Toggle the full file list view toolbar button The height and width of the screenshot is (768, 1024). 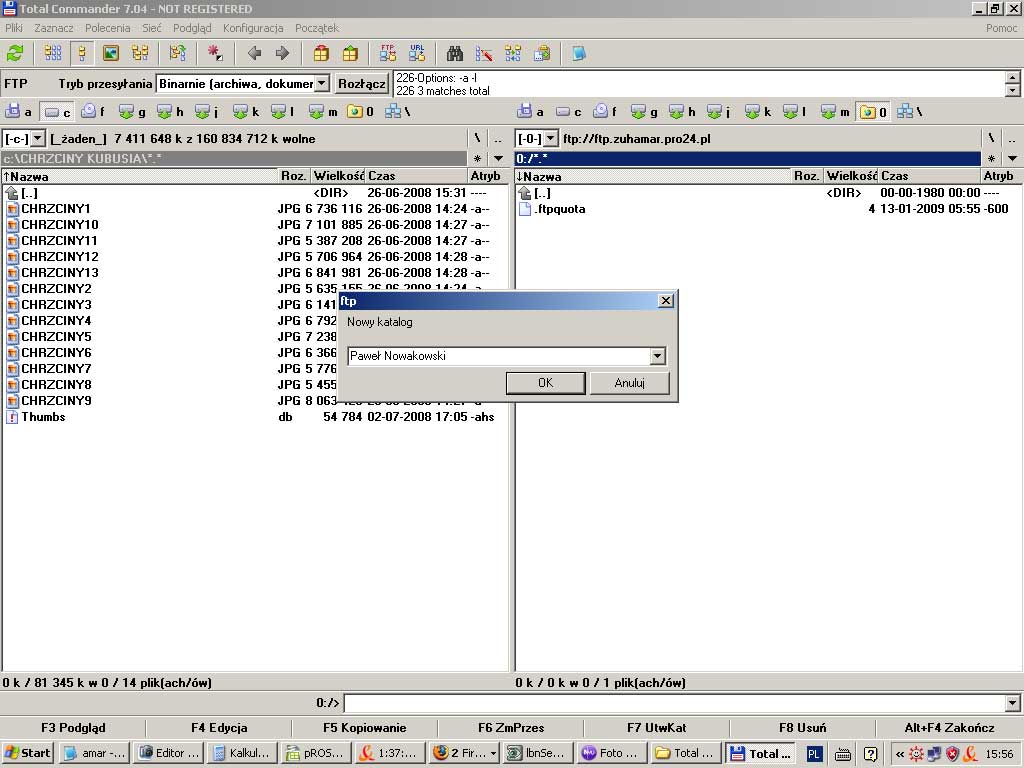(x=82, y=53)
